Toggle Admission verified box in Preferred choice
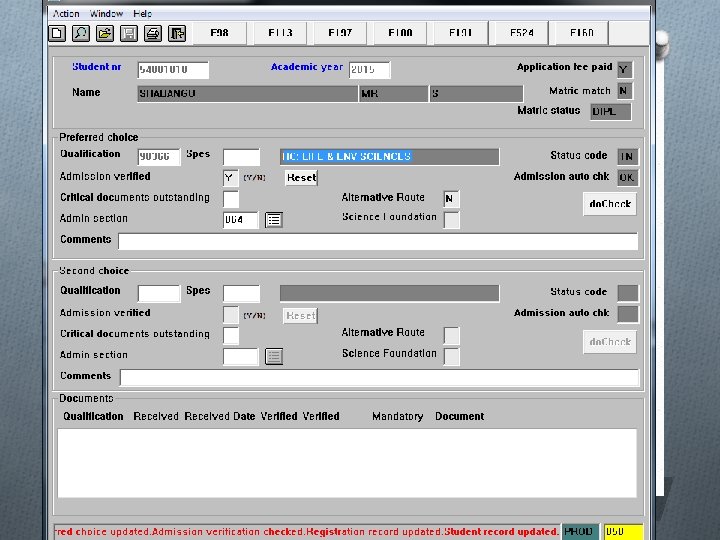The height and width of the screenshot is (540, 720). (x=231, y=178)
